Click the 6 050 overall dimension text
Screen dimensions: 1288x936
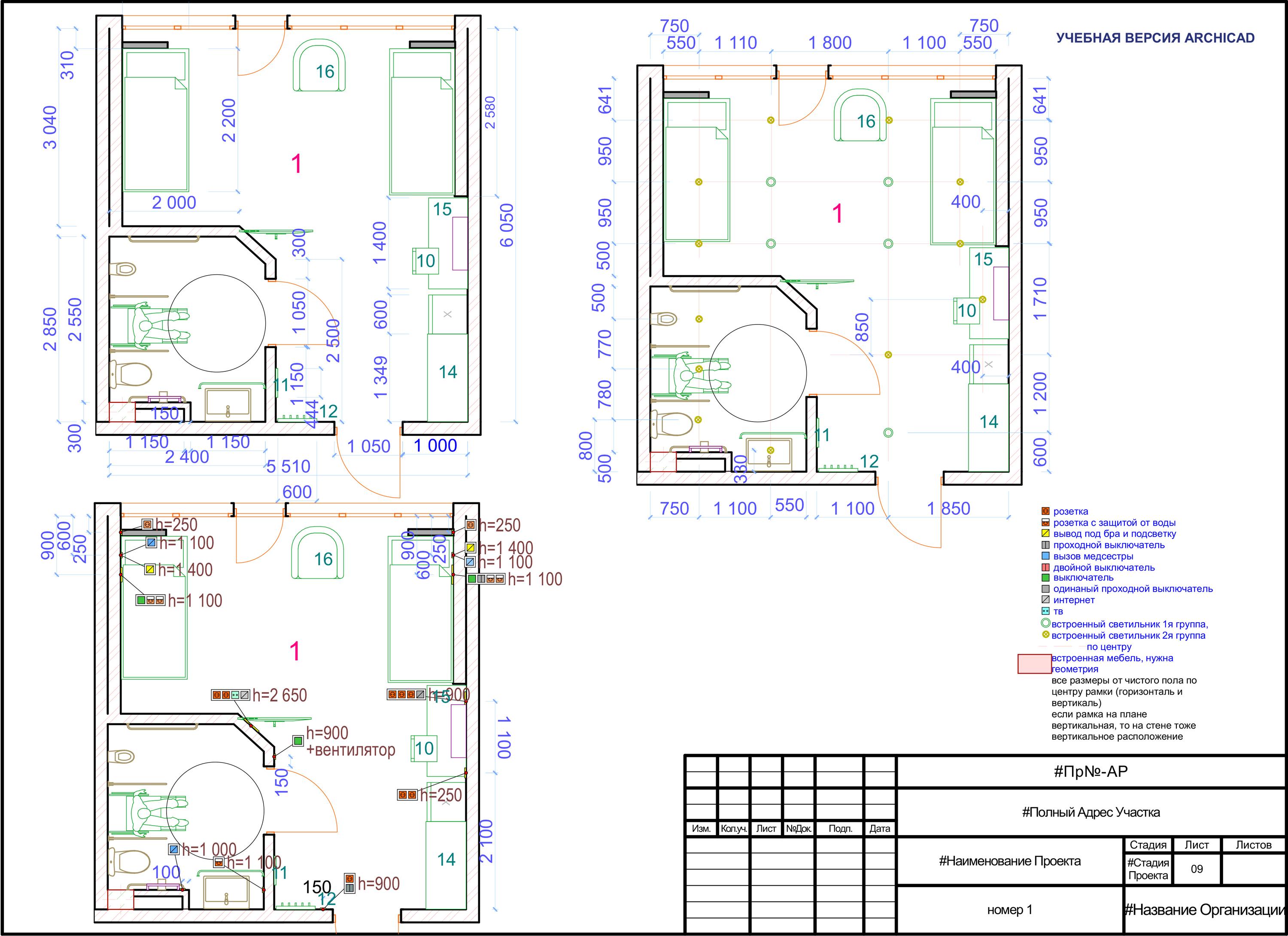coord(507,225)
